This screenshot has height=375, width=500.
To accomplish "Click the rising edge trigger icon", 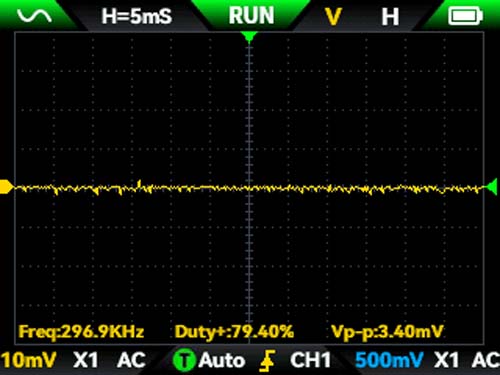I will click(267, 361).
